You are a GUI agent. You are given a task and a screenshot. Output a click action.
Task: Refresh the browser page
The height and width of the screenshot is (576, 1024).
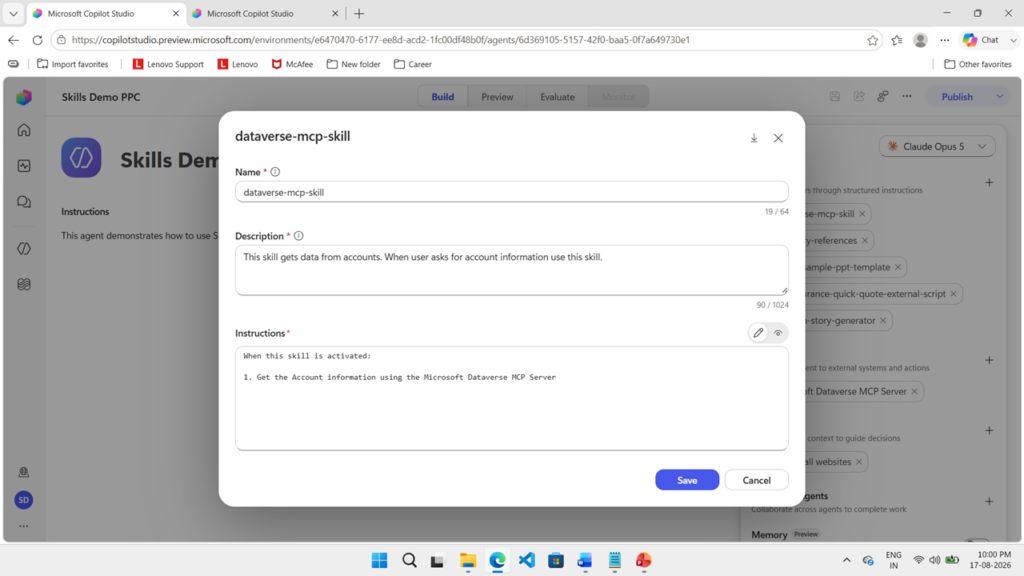(x=37, y=40)
